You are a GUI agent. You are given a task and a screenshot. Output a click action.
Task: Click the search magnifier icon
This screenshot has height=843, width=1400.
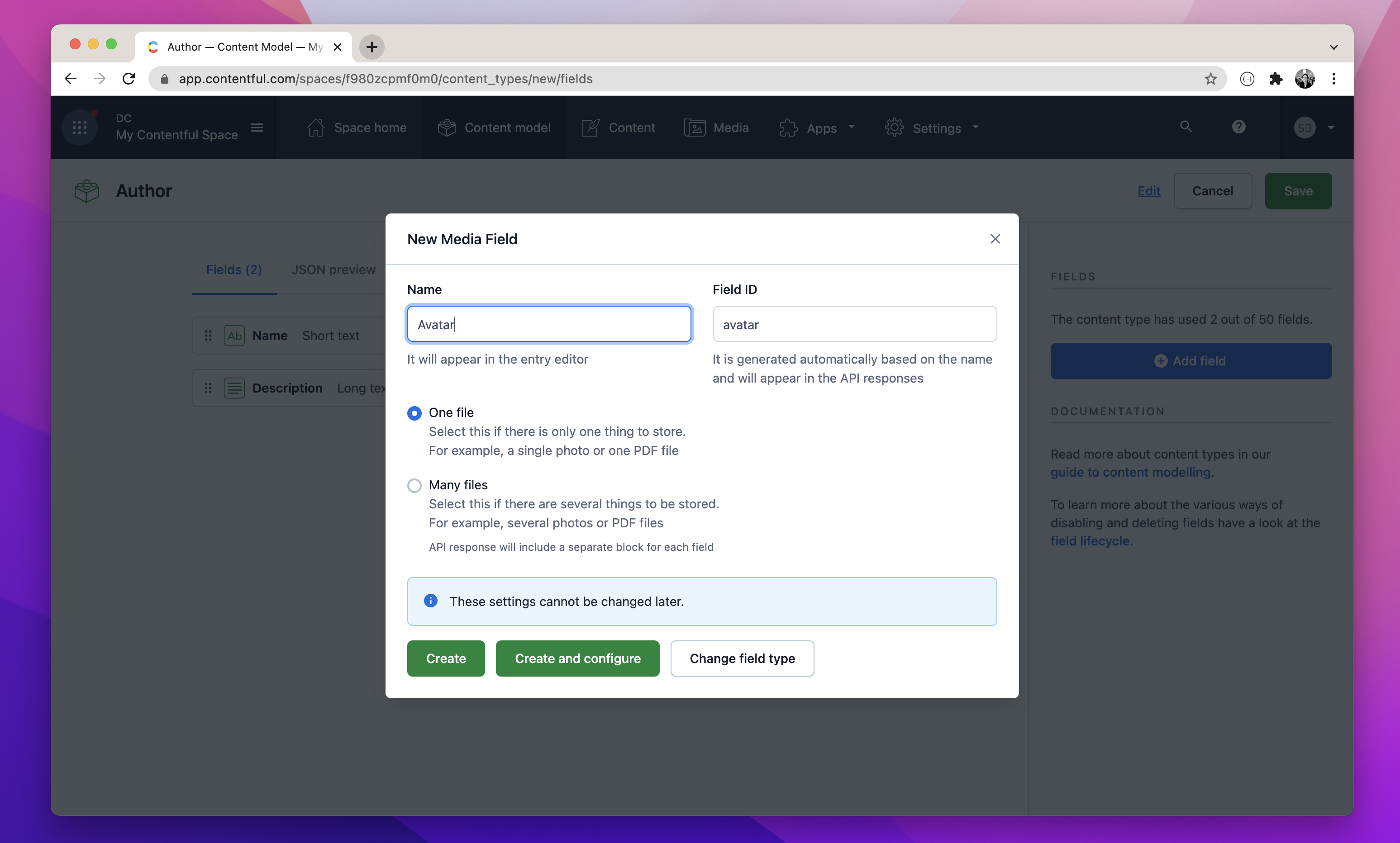(1186, 126)
